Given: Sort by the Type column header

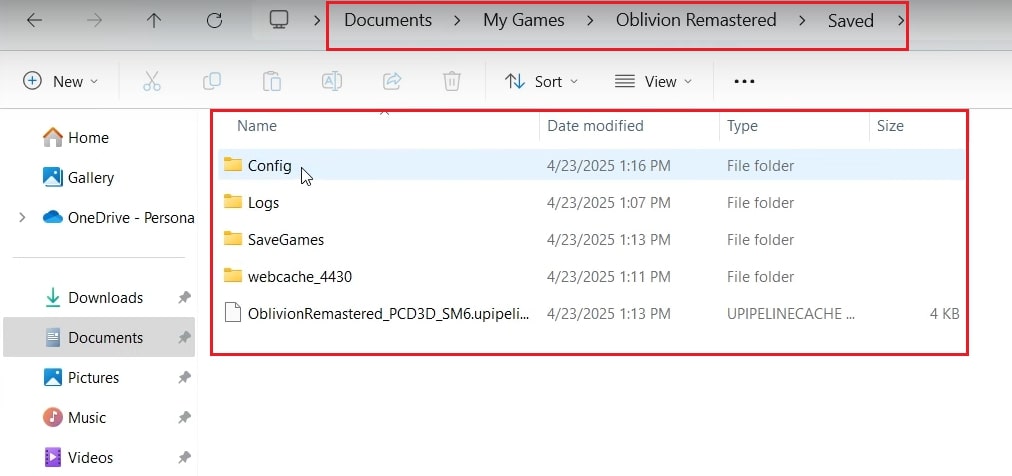Looking at the screenshot, I should pos(742,126).
